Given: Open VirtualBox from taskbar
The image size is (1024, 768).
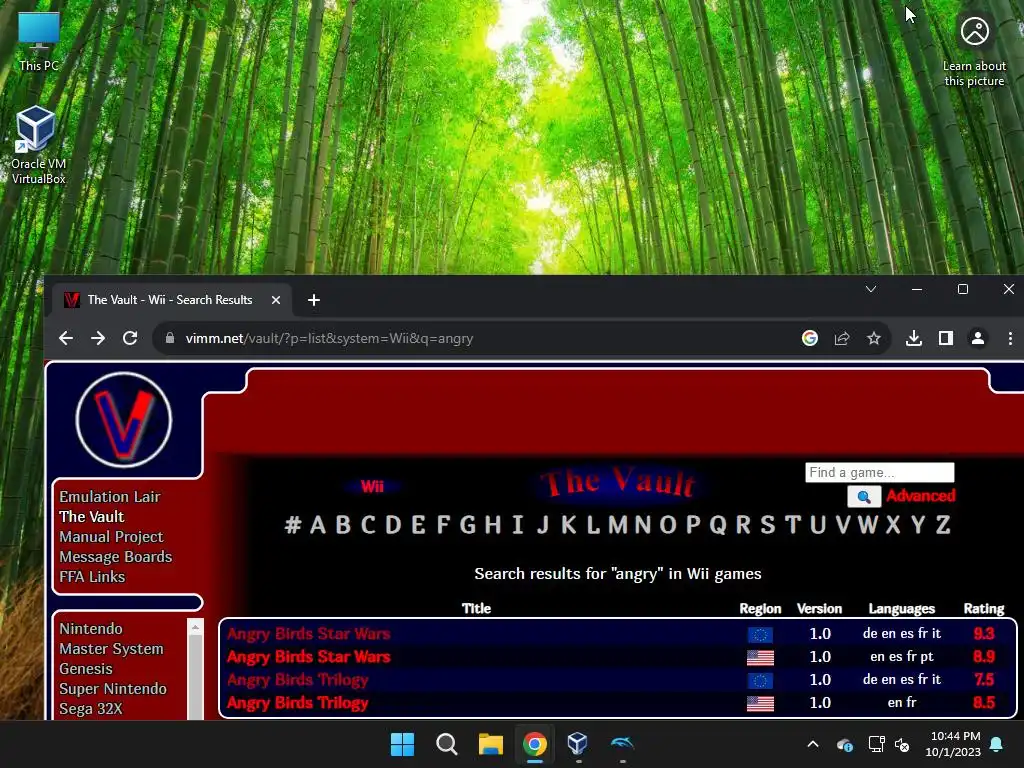Looking at the screenshot, I should point(578,744).
